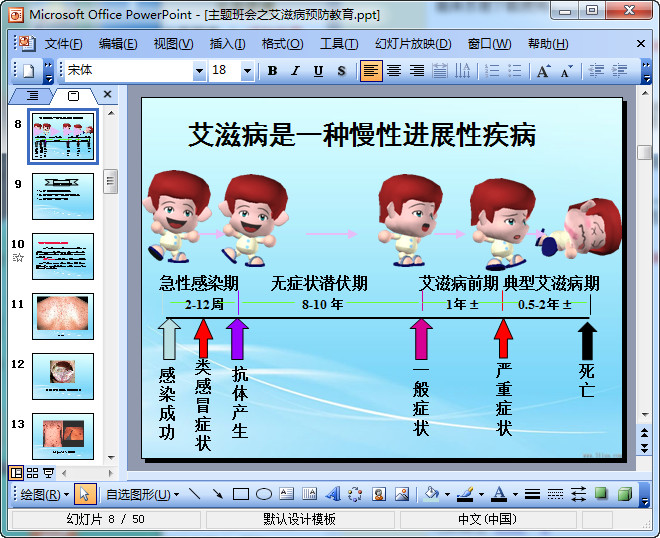Open the Line Color dropdown arrow
Image resolution: width=660 pixels, height=538 pixels.
[x=481, y=495]
